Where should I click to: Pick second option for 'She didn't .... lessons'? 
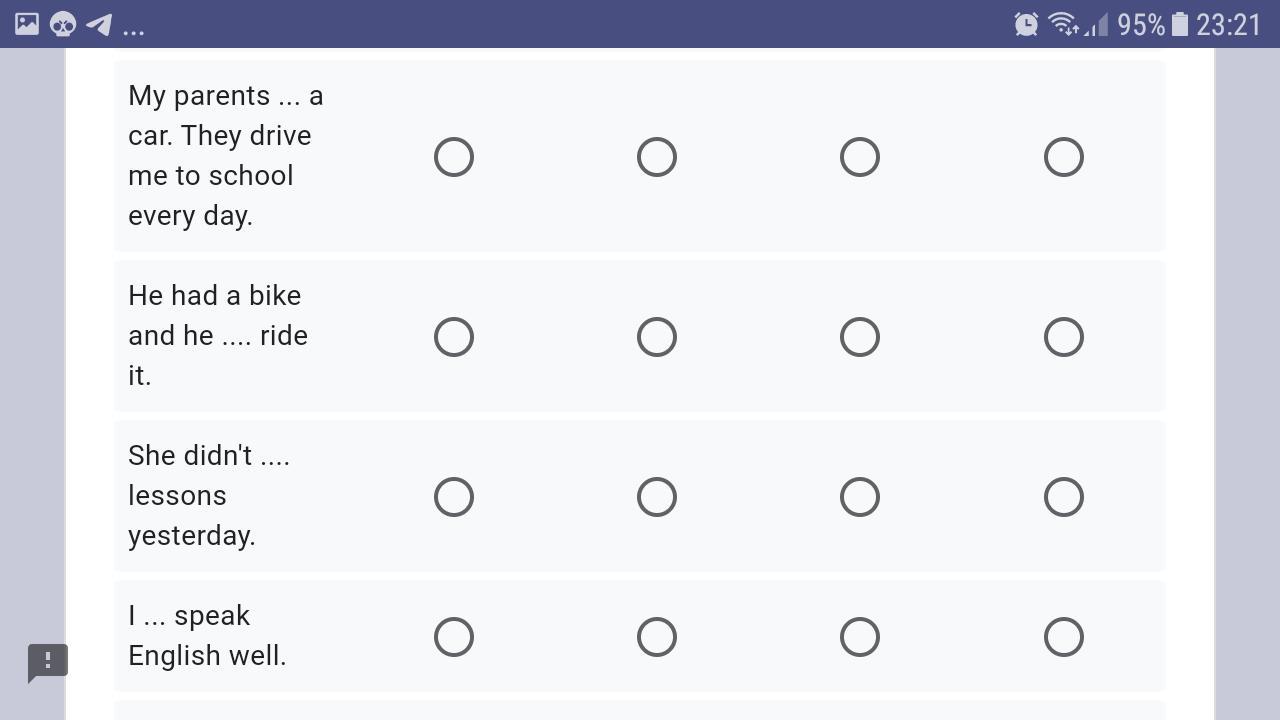[x=657, y=497]
